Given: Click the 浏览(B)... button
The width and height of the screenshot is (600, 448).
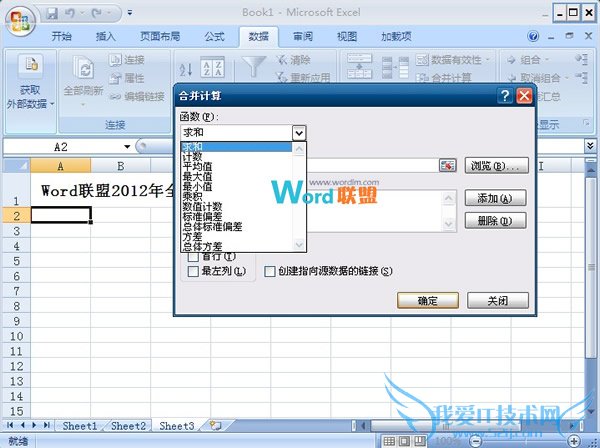Looking at the screenshot, I should (497, 166).
